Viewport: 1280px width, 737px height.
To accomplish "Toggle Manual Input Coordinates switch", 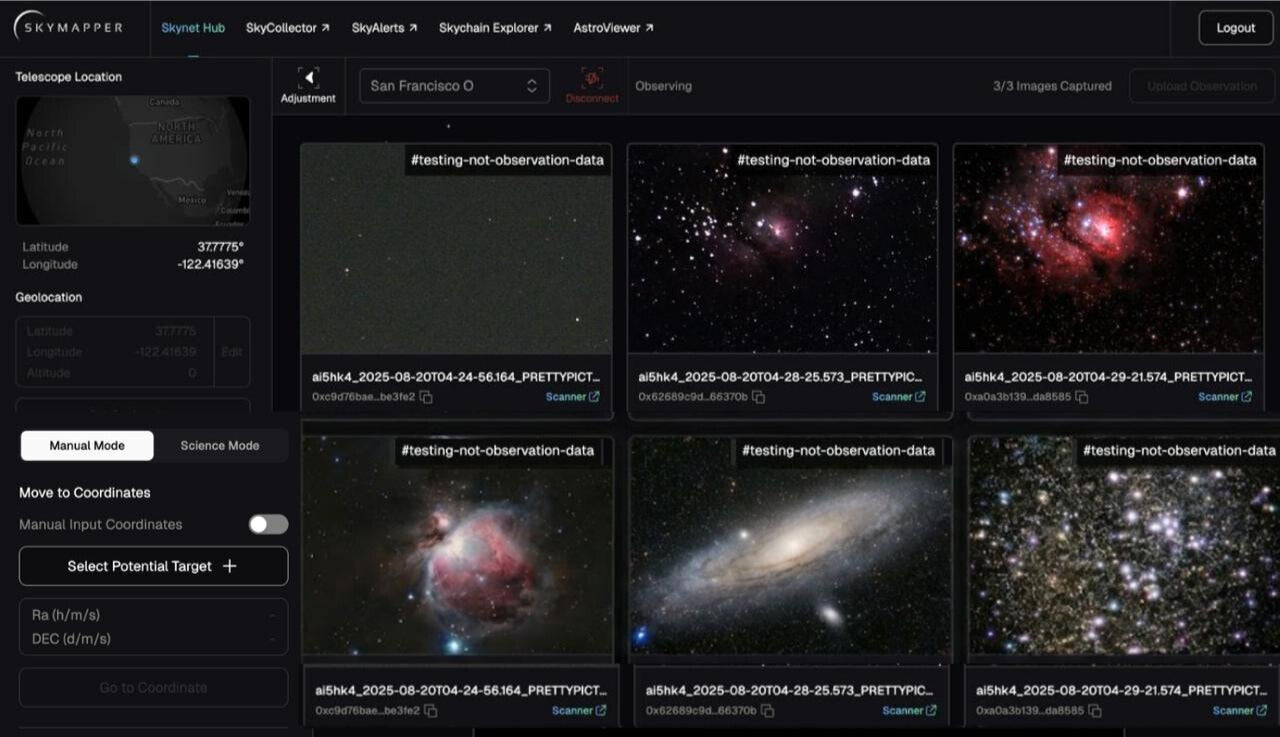I will [x=268, y=525].
